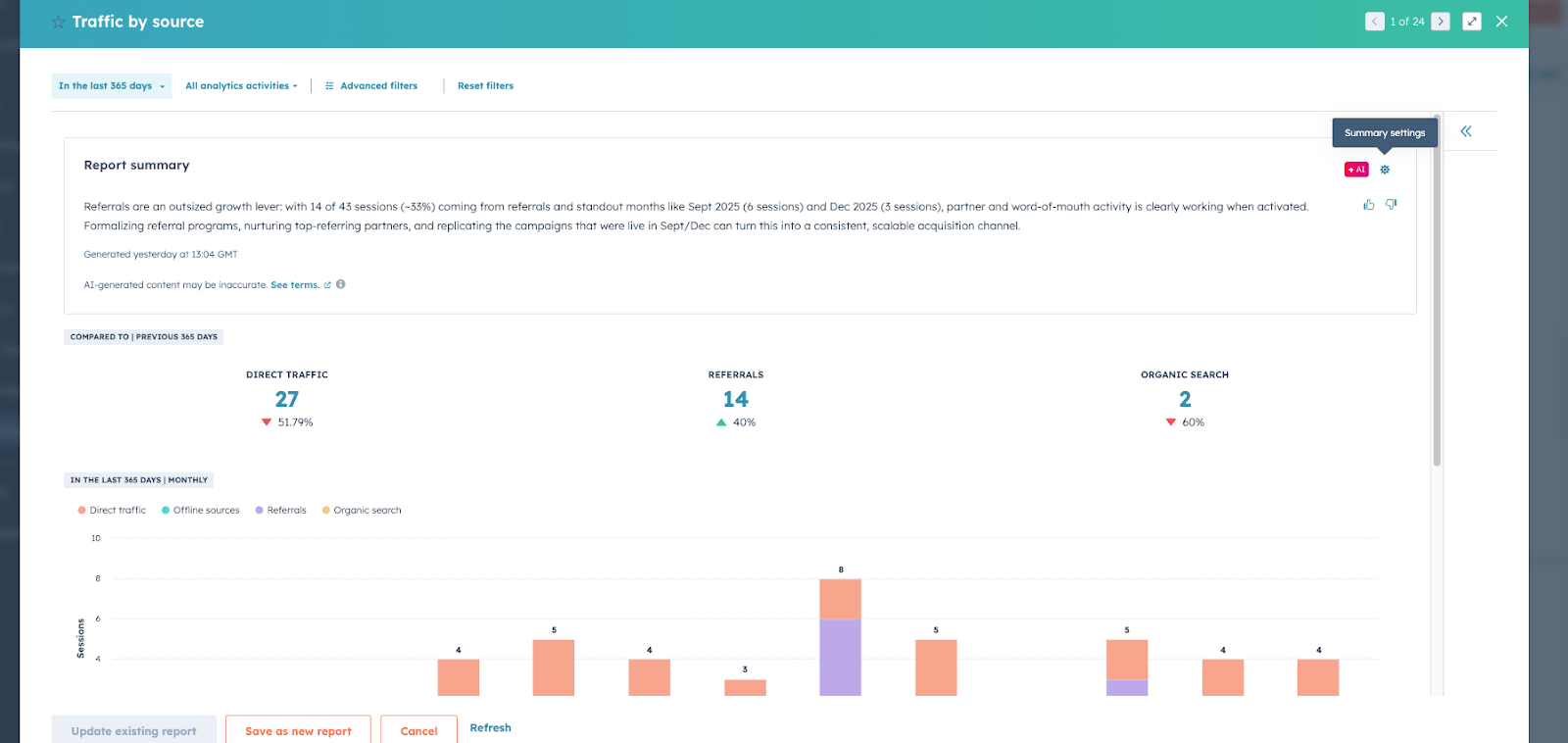Click the Refresh link
The image size is (1568, 743).
[x=490, y=727]
